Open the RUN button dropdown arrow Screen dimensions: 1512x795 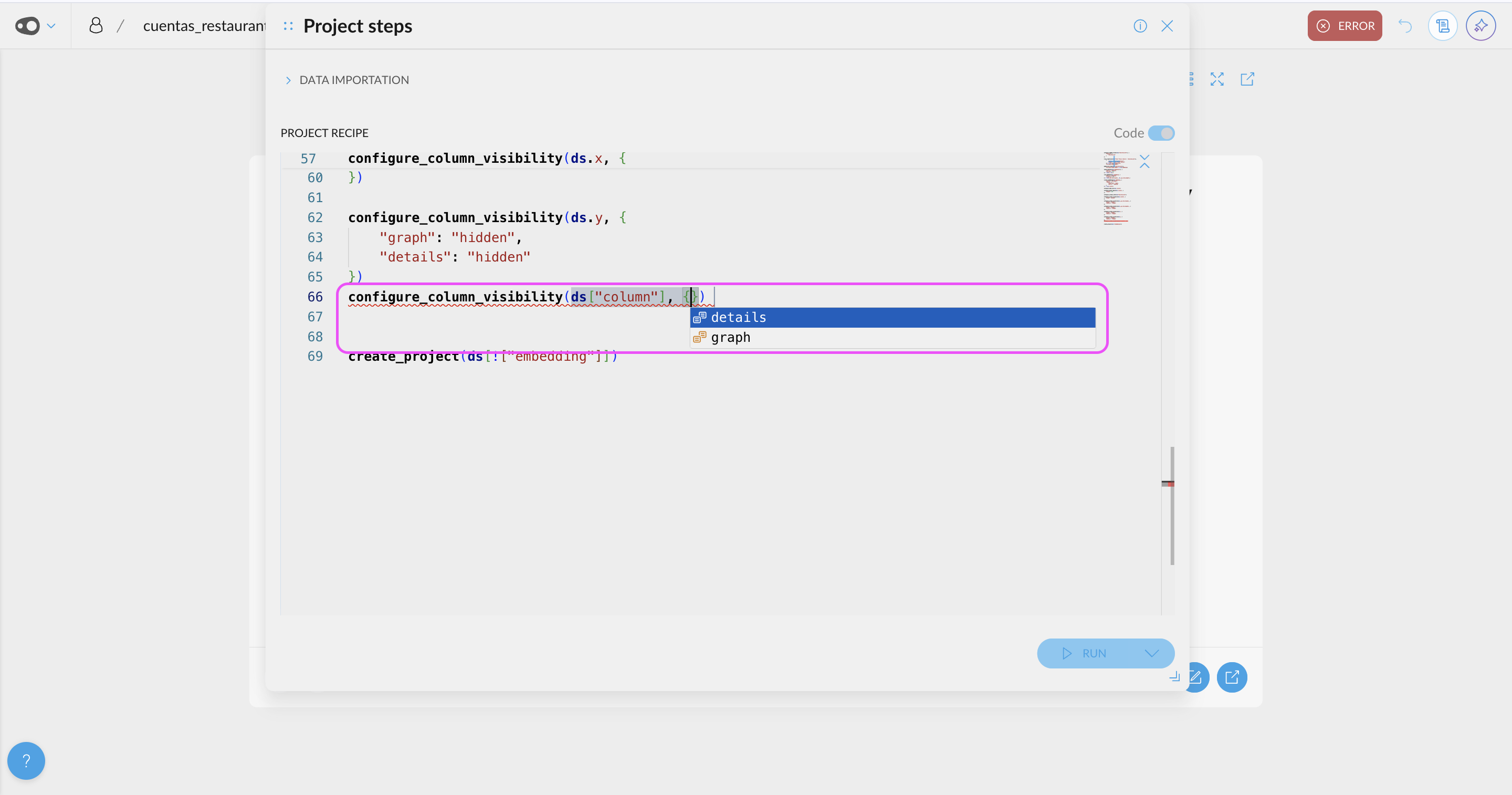point(1152,653)
